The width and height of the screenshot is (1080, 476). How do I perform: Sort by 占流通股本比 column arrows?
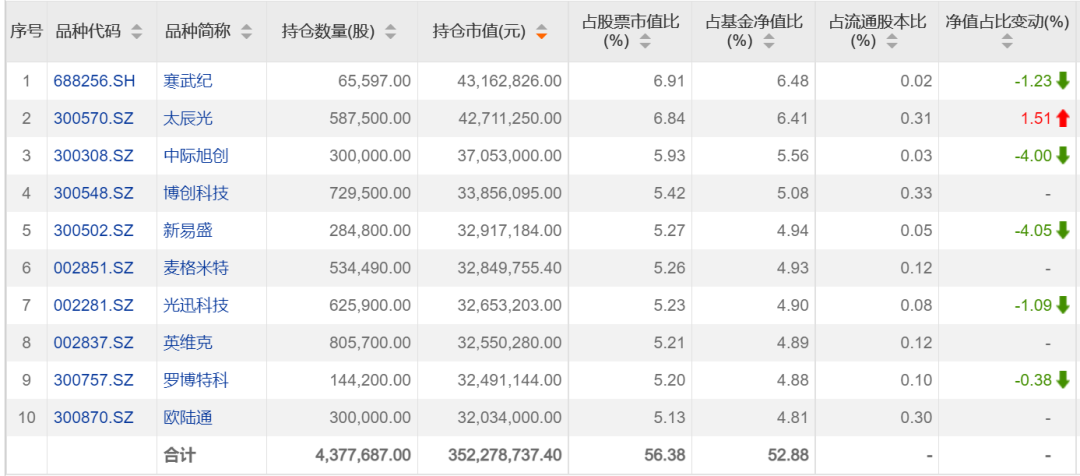(x=892, y=42)
